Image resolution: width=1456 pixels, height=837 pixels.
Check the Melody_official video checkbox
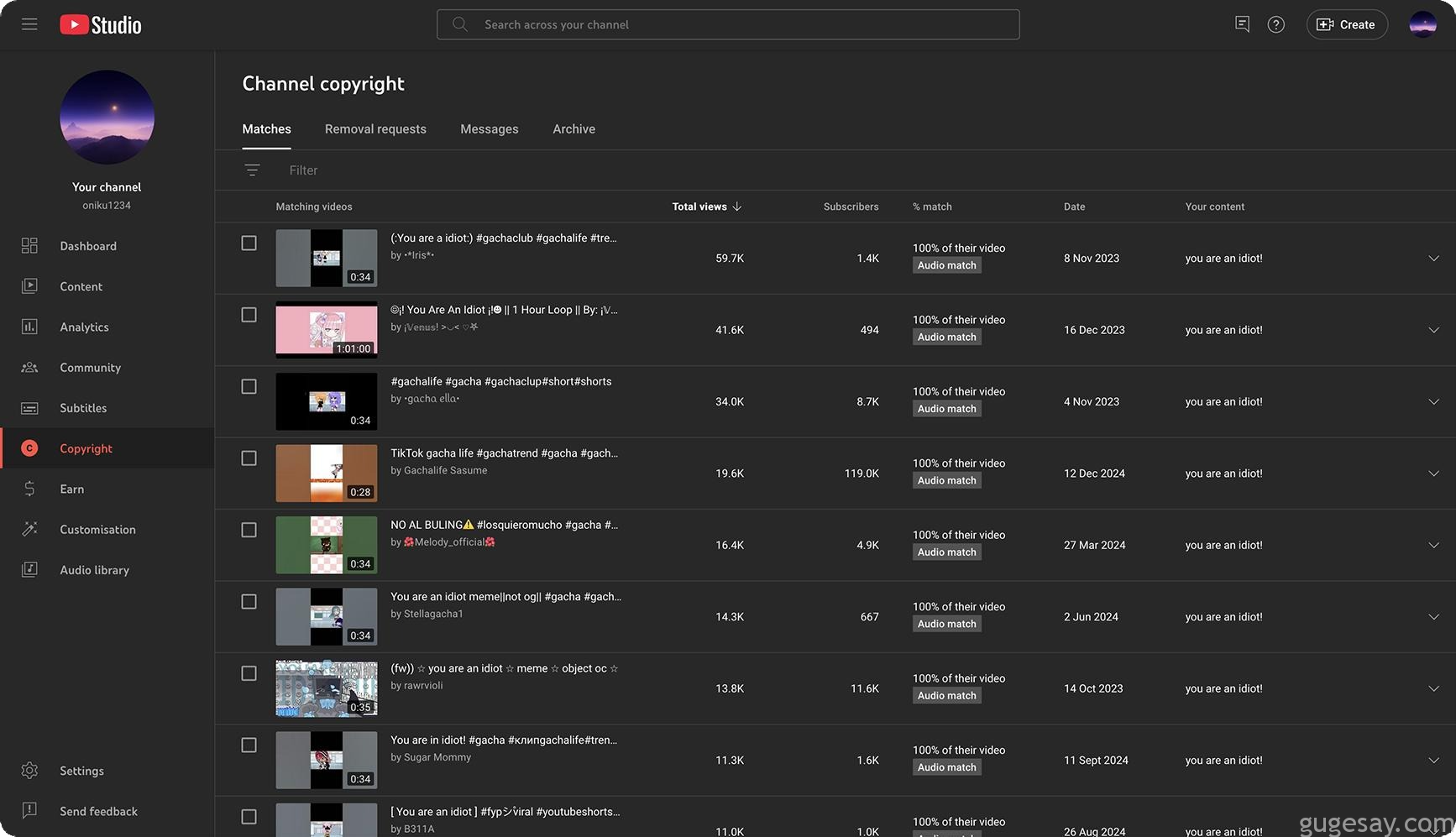point(249,530)
